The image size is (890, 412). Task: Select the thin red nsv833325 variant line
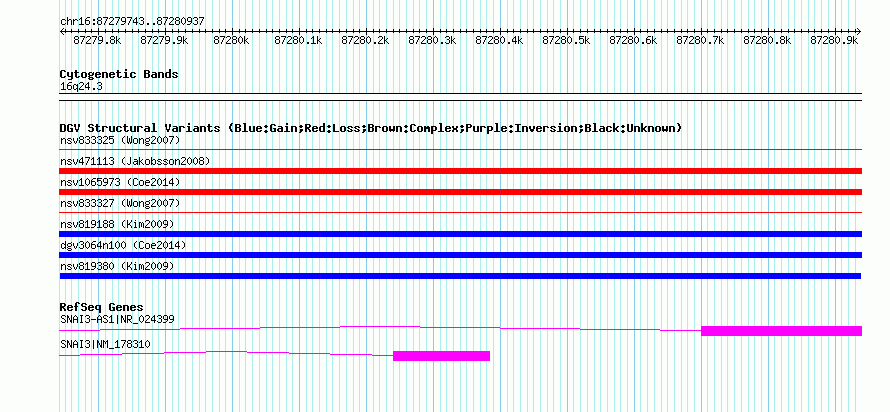point(460,150)
